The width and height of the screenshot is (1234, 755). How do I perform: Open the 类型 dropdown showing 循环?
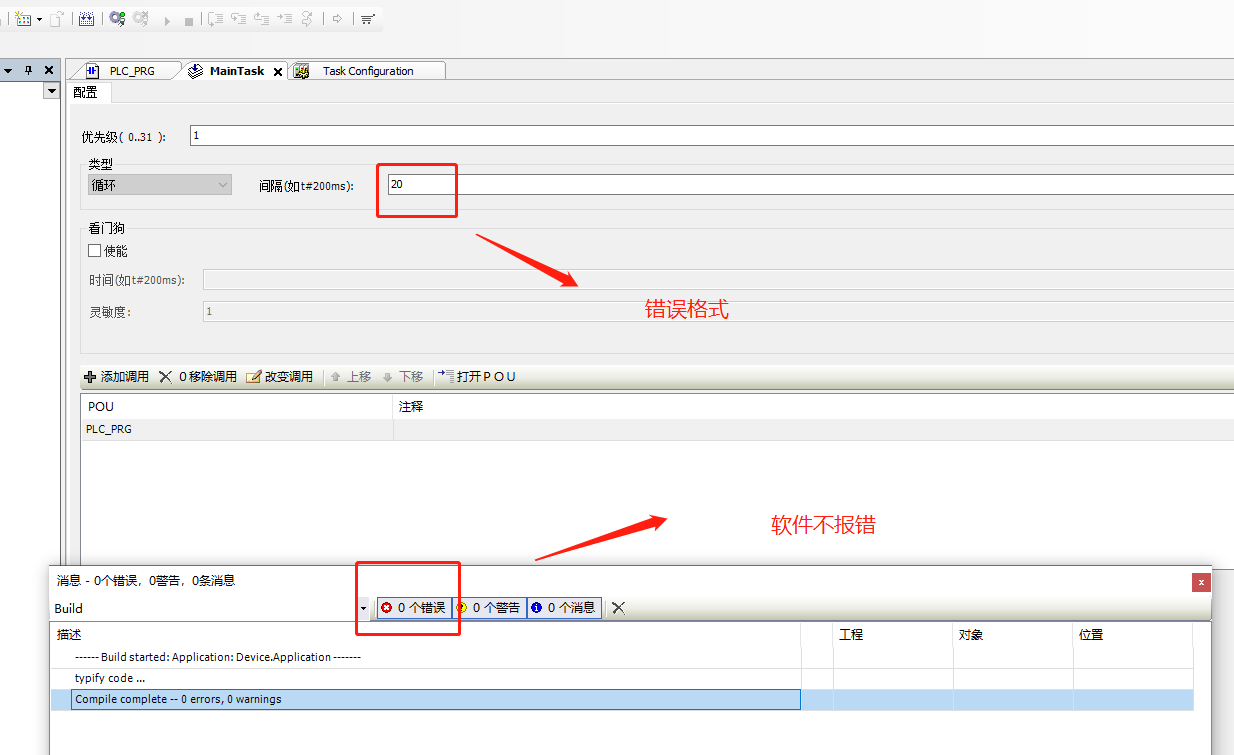[160, 185]
